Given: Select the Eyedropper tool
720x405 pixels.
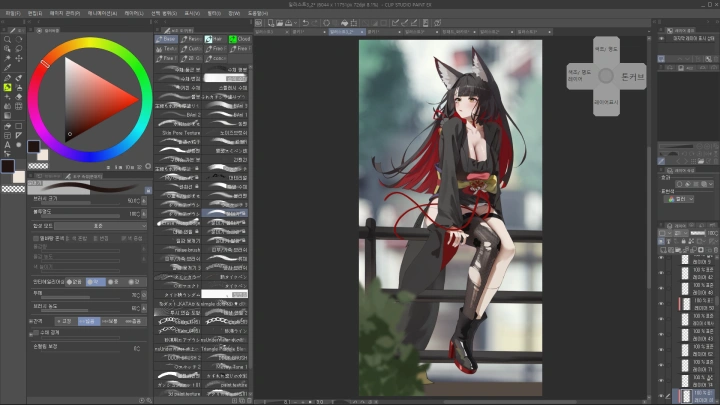Looking at the screenshot, I should point(7,68).
